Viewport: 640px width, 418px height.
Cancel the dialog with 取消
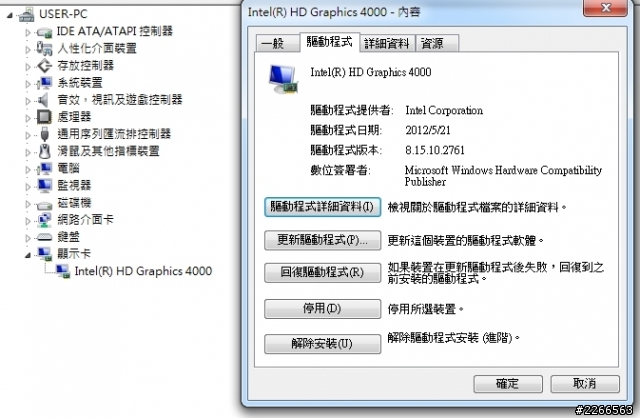(584, 384)
